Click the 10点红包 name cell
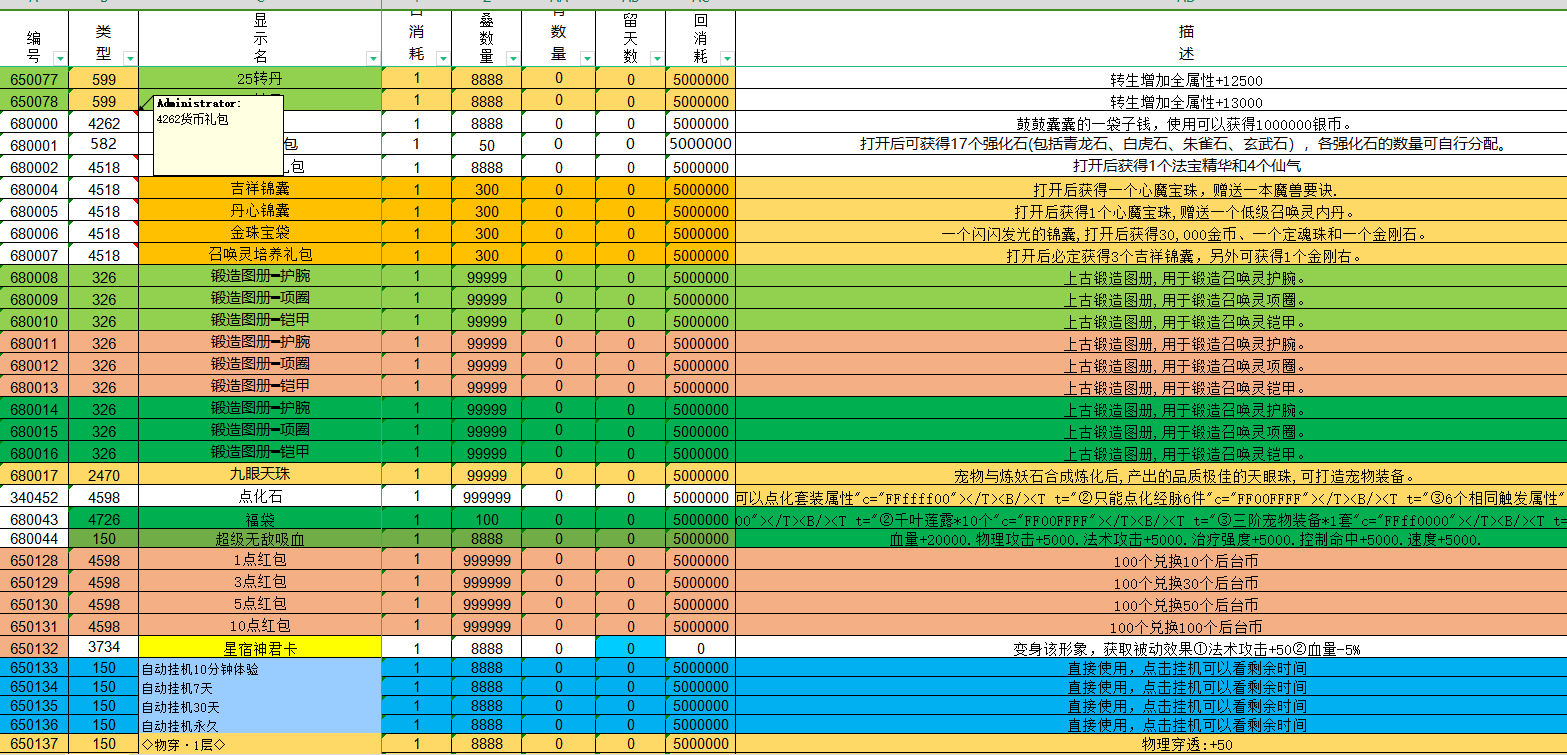The width and height of the screenshot is (1567, 755). [x=260, y=626]
